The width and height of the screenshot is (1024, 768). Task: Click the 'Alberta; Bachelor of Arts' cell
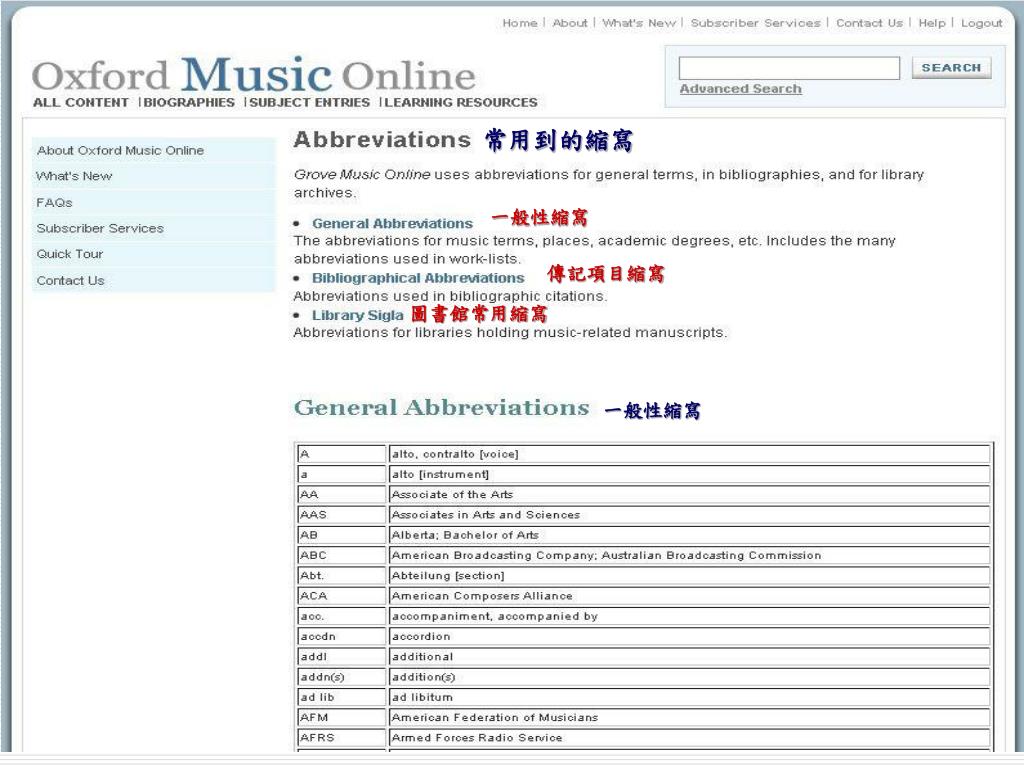pyautogui.click(x=689, y=535)
